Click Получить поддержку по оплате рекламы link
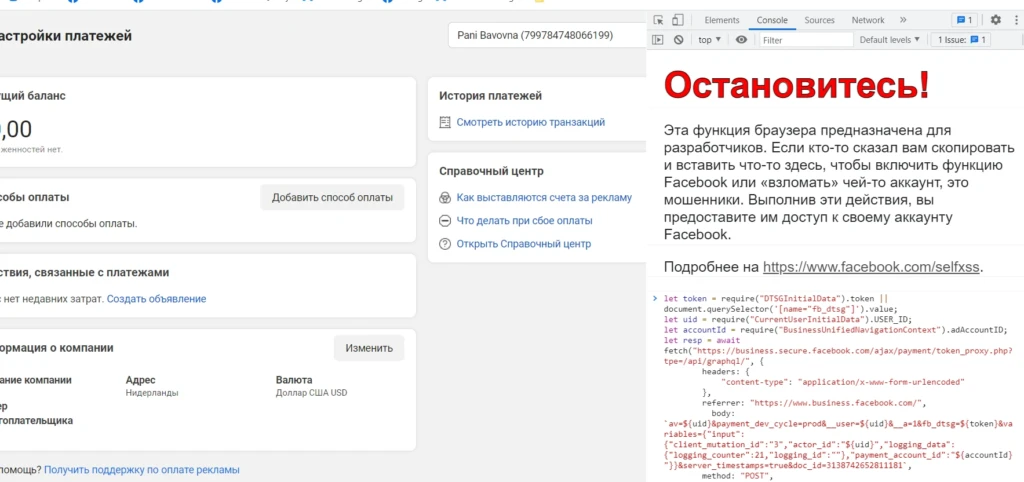 [x=142, y=470]
